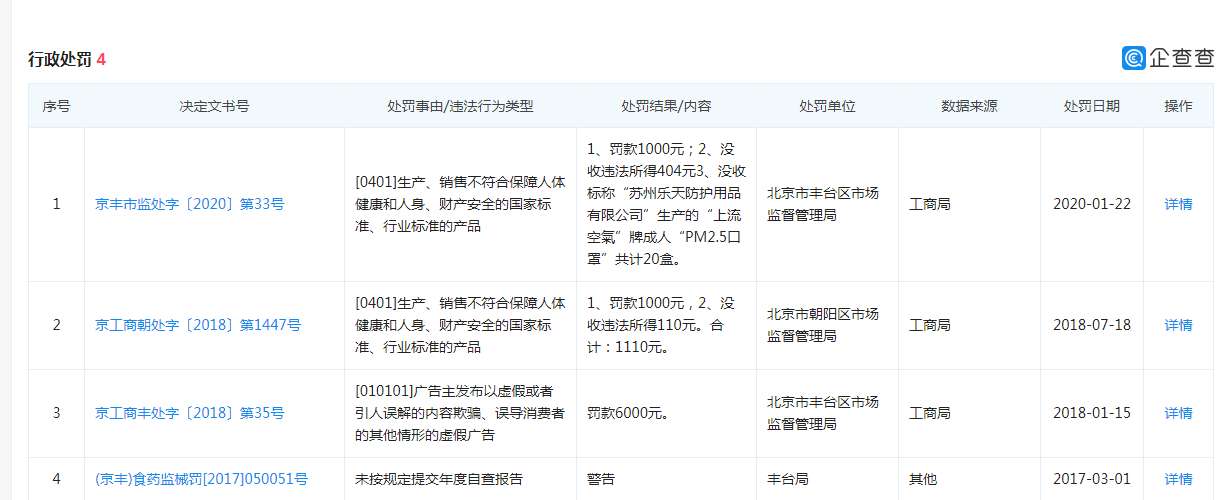View 详情 for the 2020-01-22 penalty

click(1178, 204)
